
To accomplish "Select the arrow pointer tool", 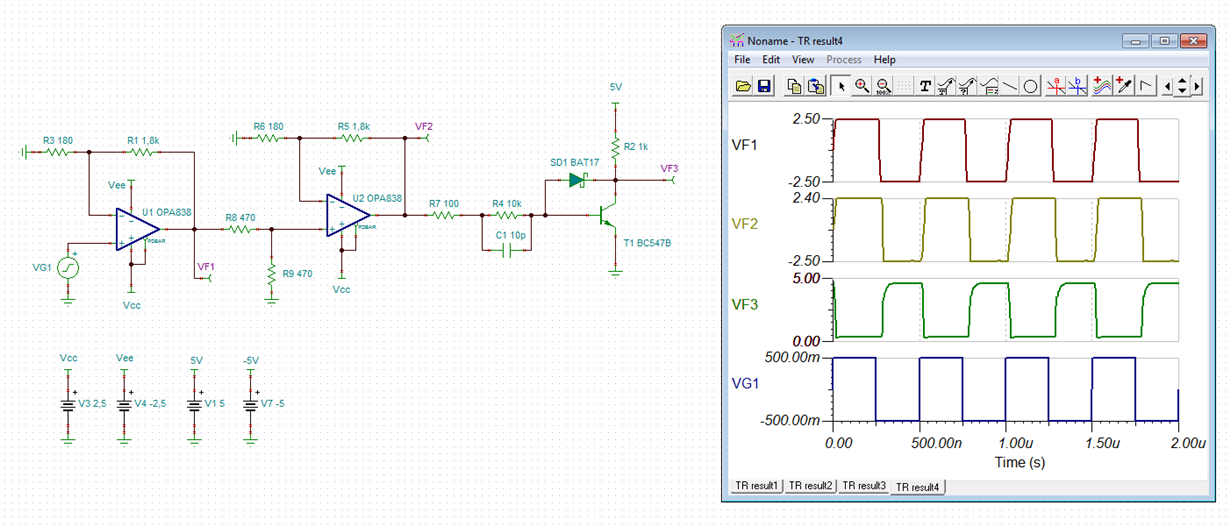I will pos(841,86).
